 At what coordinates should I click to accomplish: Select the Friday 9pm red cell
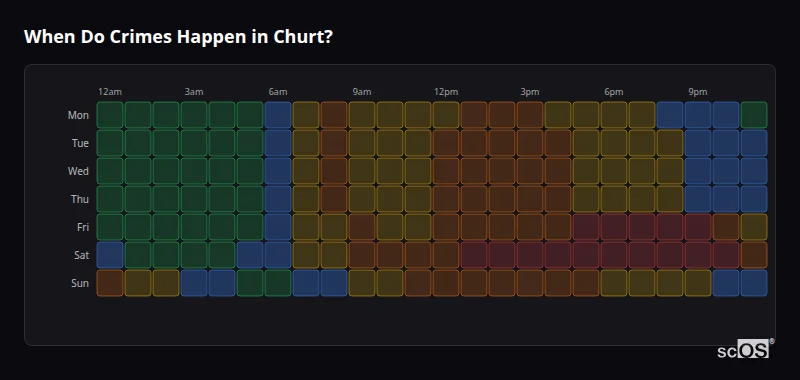[x=698, y=227]
